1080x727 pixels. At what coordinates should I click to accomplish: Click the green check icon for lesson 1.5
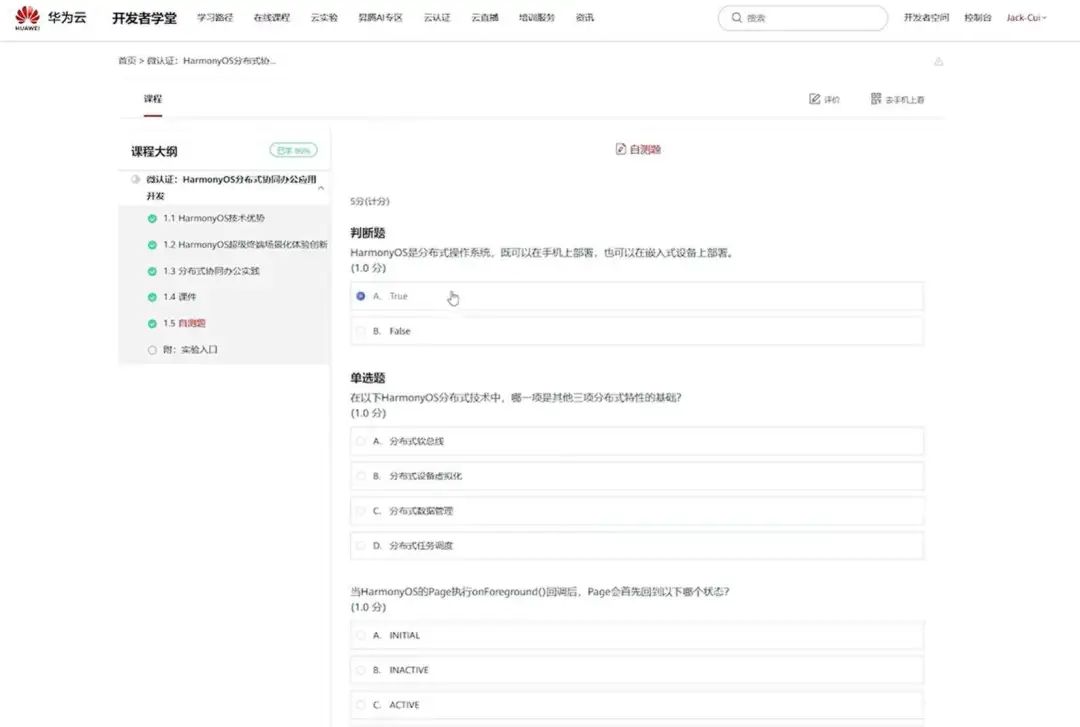[x=152, y=323]
